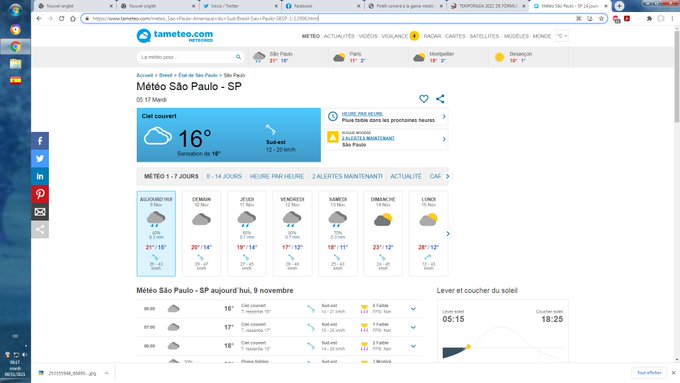The width and height of the screenshot is (680, 383).
Task: Open the browser extensions puzzle icon
Action: pyautogui.click(x=649, y=19)
